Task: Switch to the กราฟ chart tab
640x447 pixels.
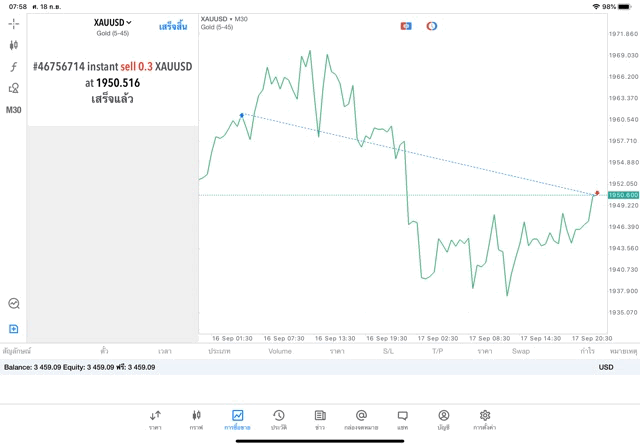Action: click(x=196, y=419)
